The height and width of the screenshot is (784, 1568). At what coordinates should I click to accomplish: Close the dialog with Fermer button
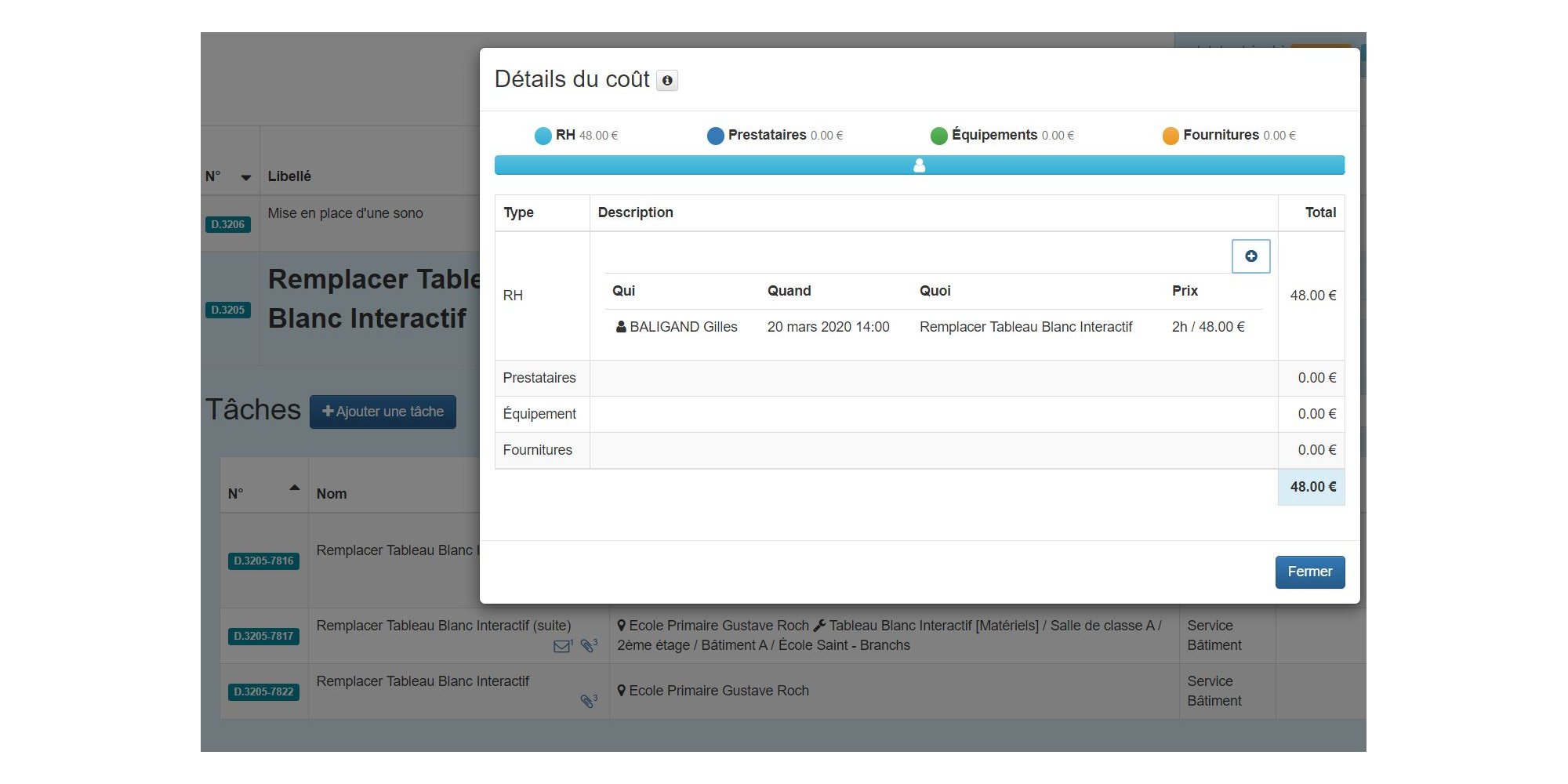coord(1310,572)
